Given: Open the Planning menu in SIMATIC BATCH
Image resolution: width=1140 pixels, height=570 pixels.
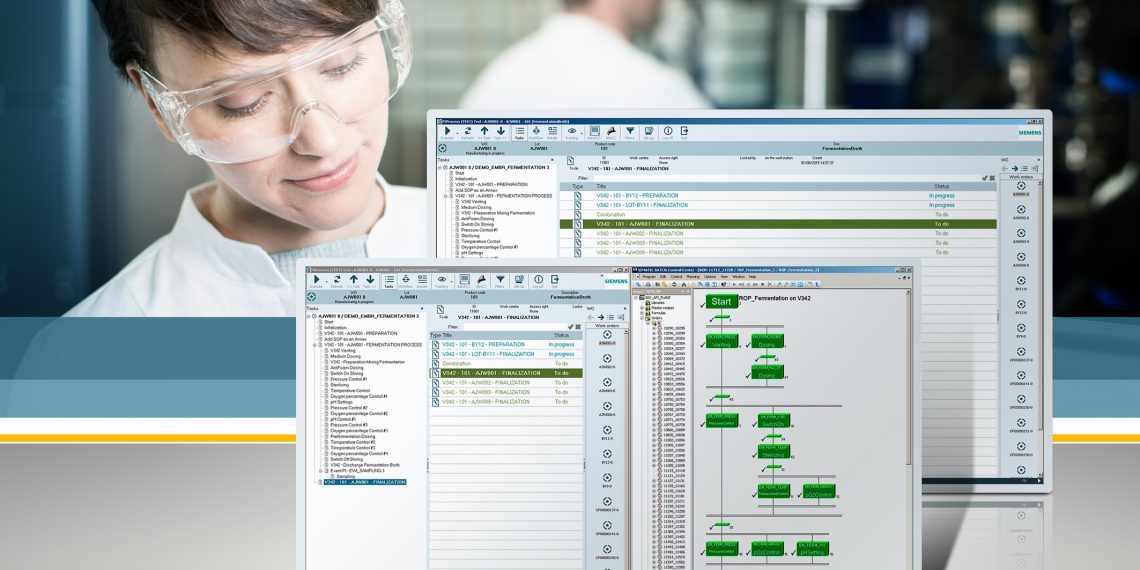Looking at the screenshot, I should pos(692,276).
